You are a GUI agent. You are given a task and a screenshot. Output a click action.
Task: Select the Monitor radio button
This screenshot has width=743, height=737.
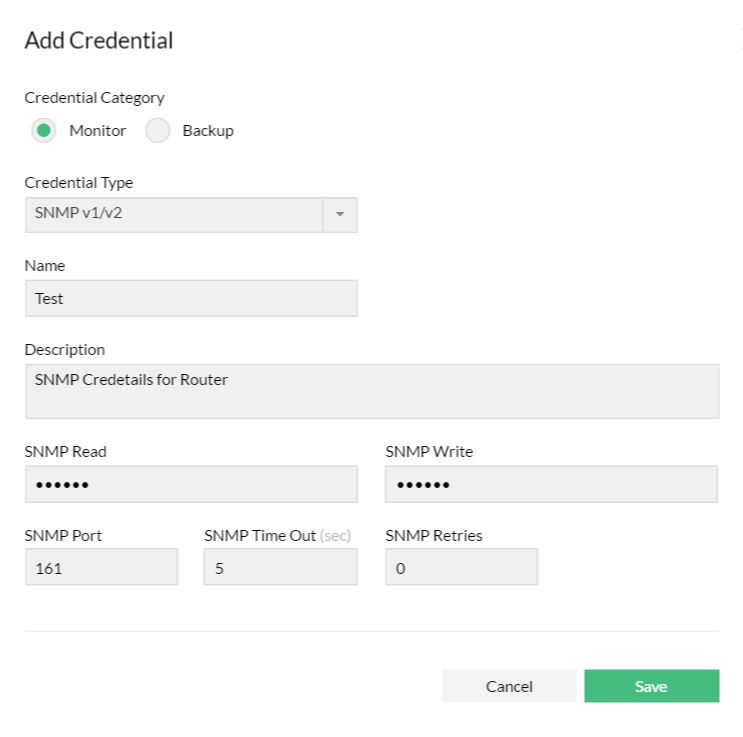tap(44, 131)
